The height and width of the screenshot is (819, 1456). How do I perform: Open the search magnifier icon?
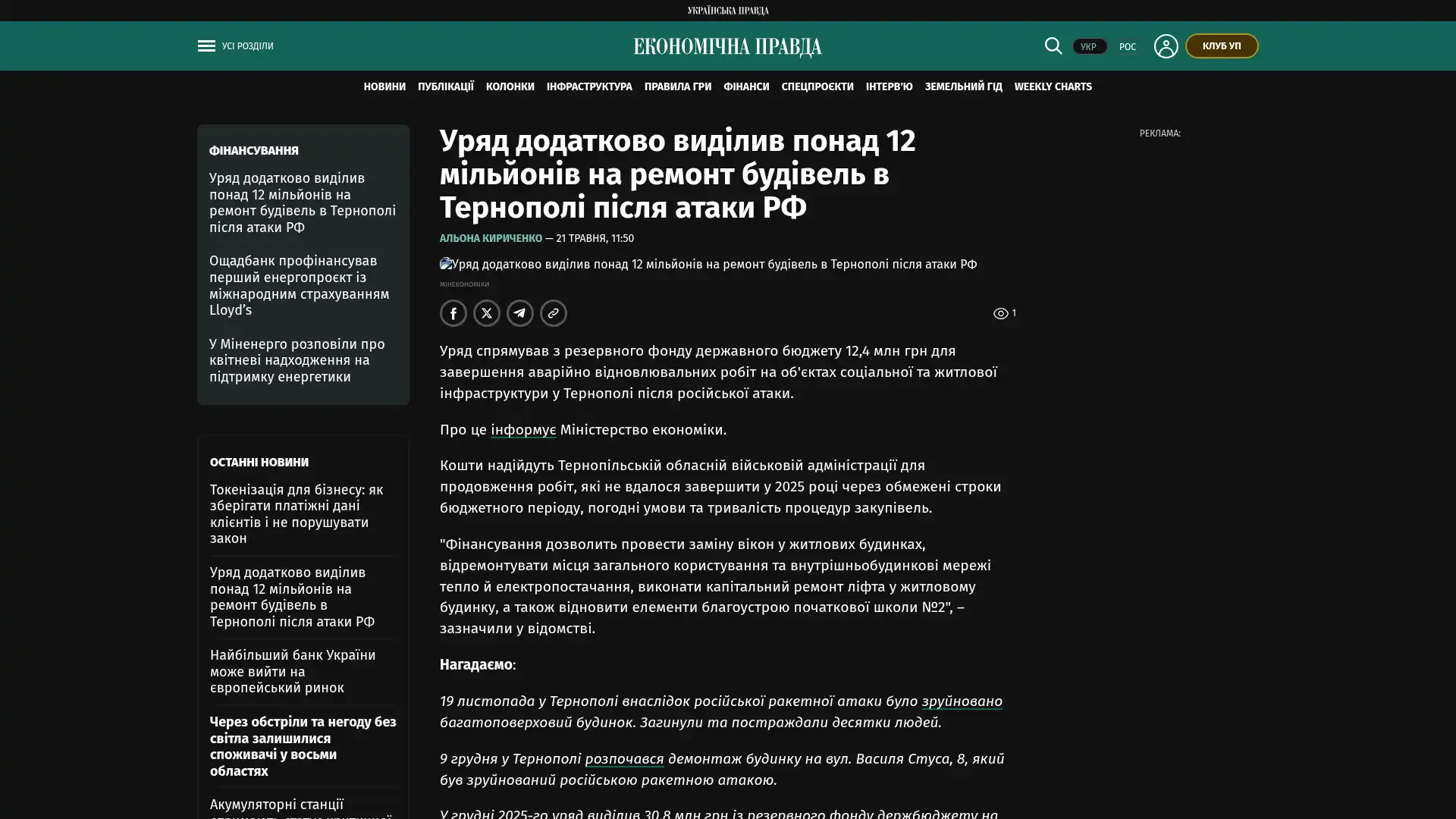click(x=1053, y=45)
